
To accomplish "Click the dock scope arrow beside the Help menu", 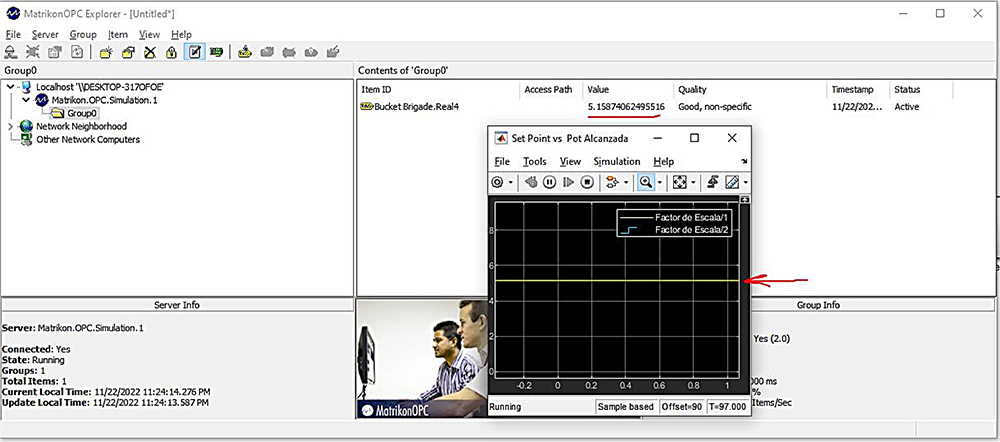I will coord(744,161).
